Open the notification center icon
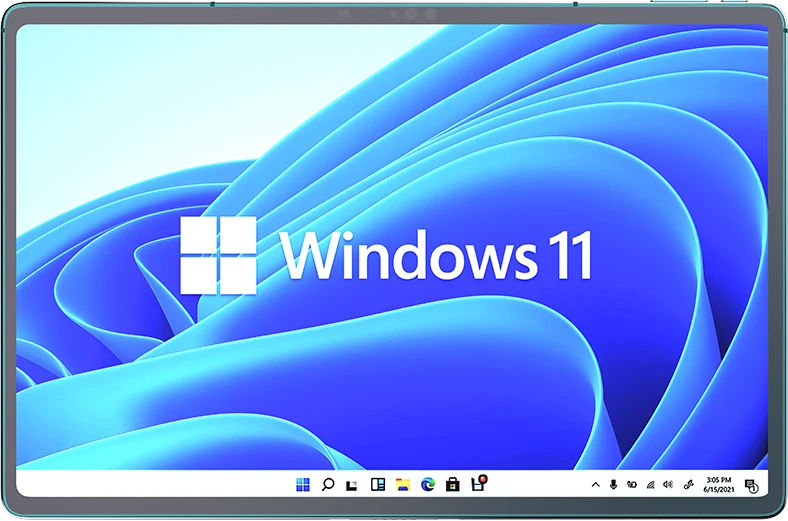This screenshot has height=521, width=788. click(x=751, y=486)
